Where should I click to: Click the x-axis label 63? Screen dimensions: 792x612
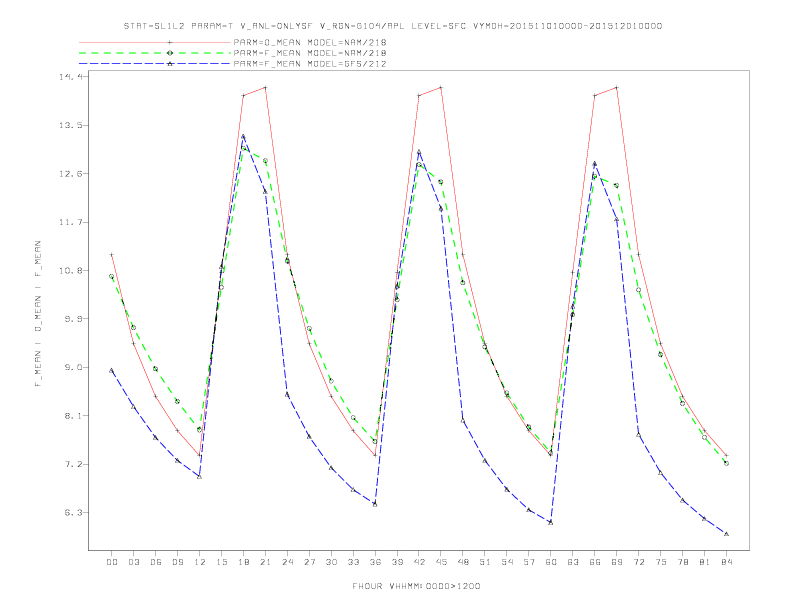pyautogui.click(x=573, y=562)
